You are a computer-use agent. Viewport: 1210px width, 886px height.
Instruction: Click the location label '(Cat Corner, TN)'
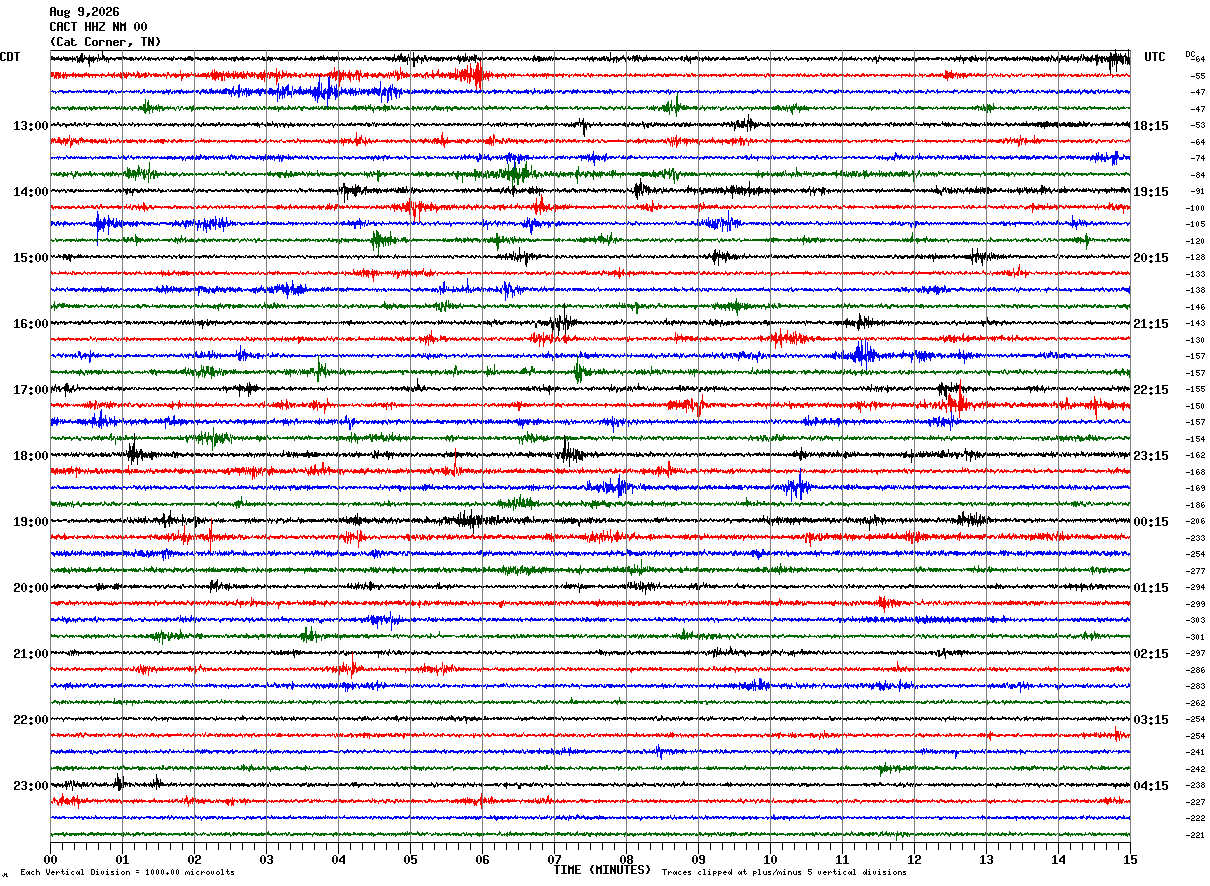[x=105, y=42]
